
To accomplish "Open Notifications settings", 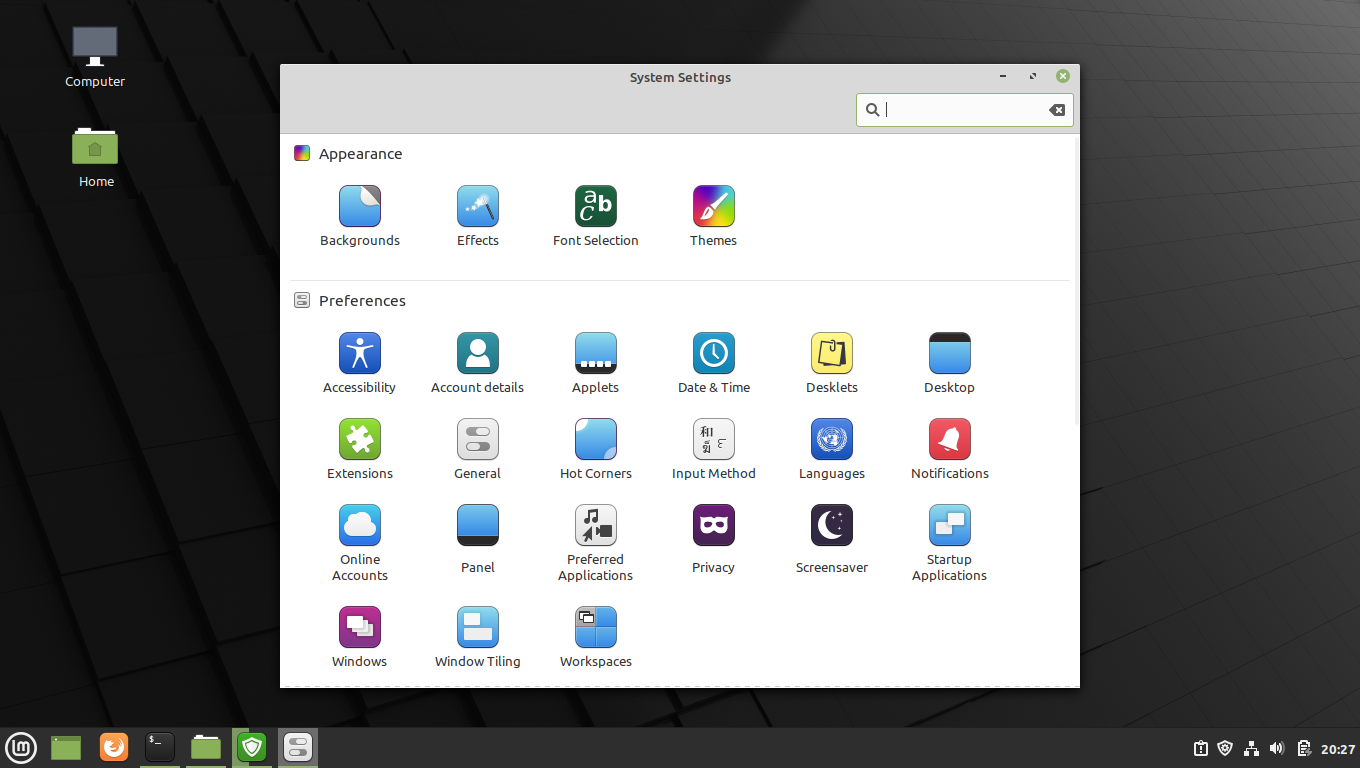I will click(x=950, y=449).
